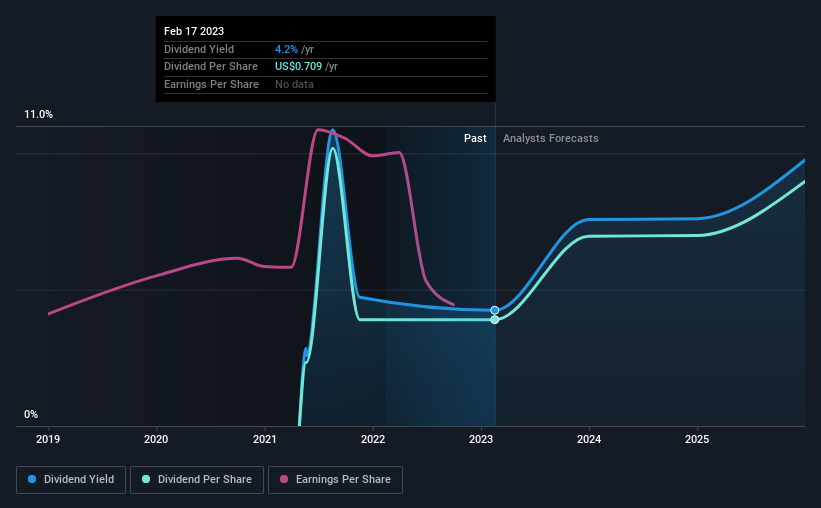Toggle the Earnings Per Share legend button
The width and height of the screenshot is (821, 508).
coord(335,480)
